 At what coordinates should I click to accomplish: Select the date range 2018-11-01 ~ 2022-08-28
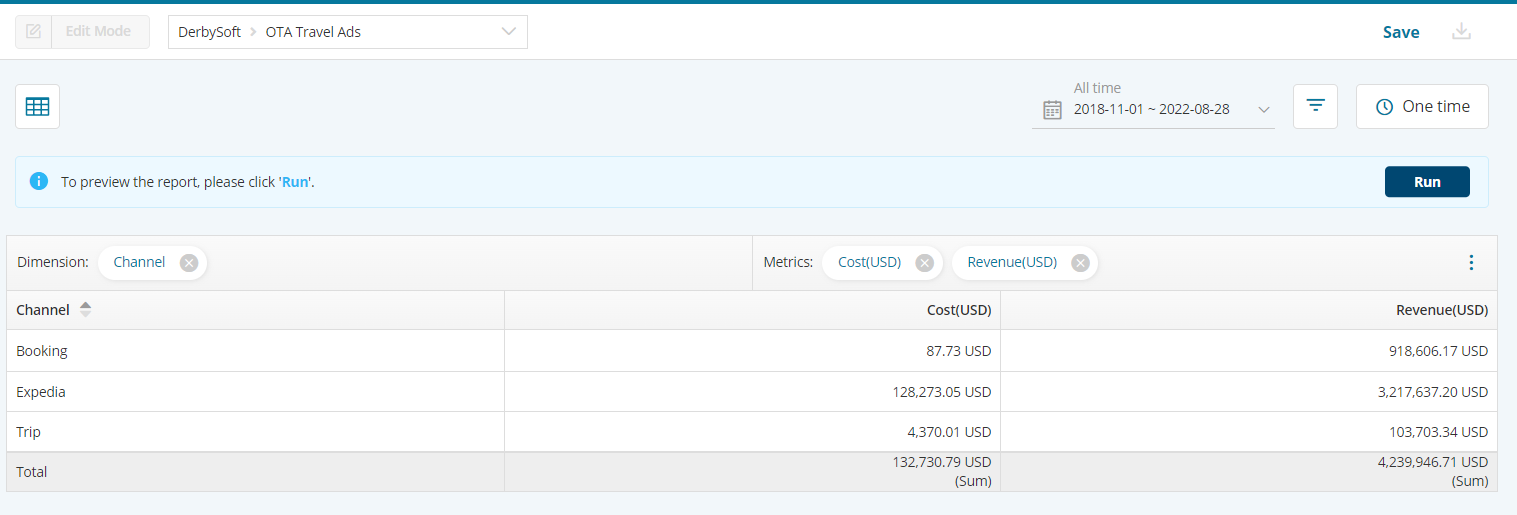click(1151, 110)
